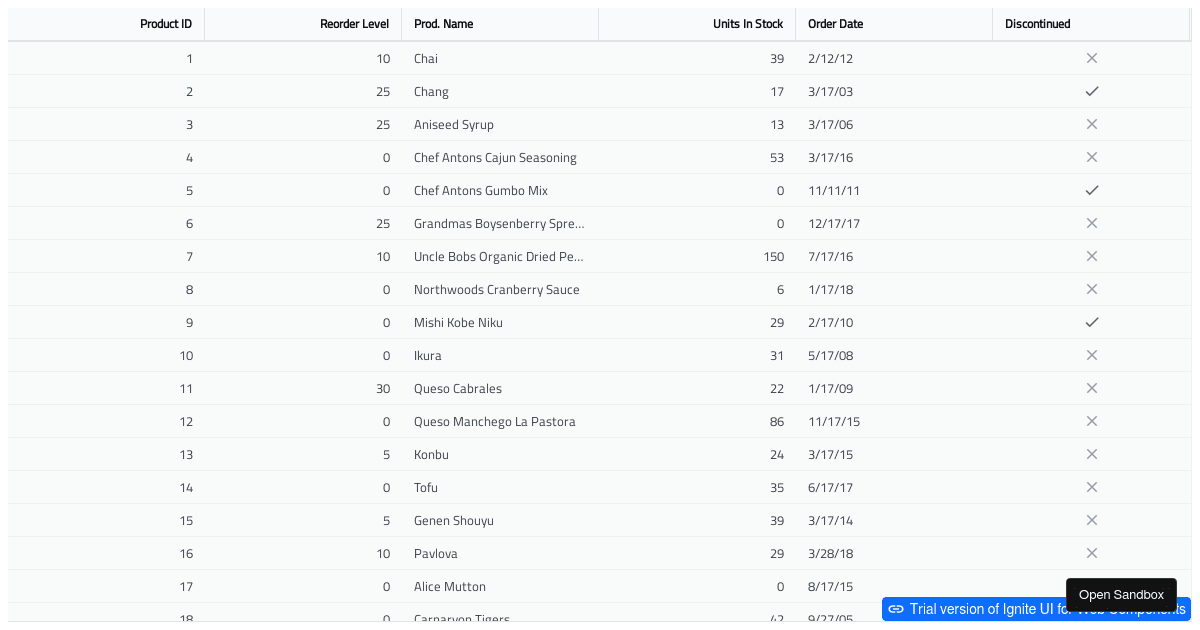Sort by the Units In Stock header

click(747, 24)
